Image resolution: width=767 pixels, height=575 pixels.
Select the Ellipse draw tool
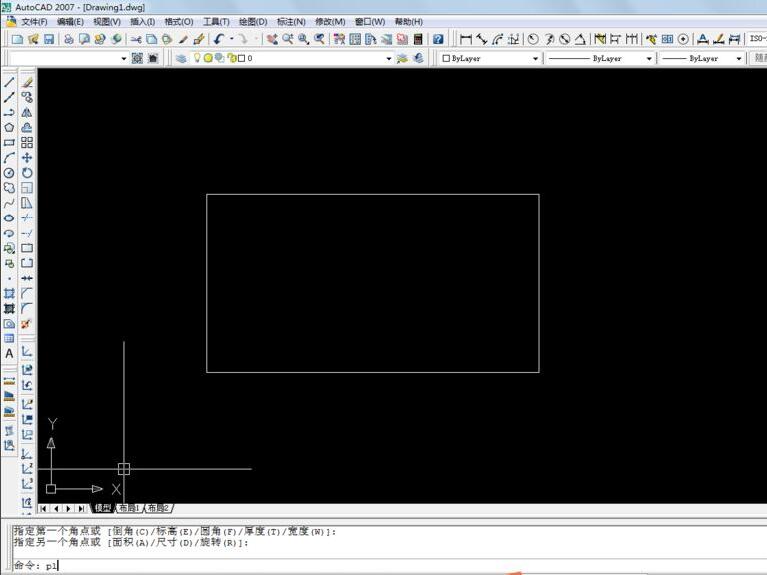click(x=9, y=218)
